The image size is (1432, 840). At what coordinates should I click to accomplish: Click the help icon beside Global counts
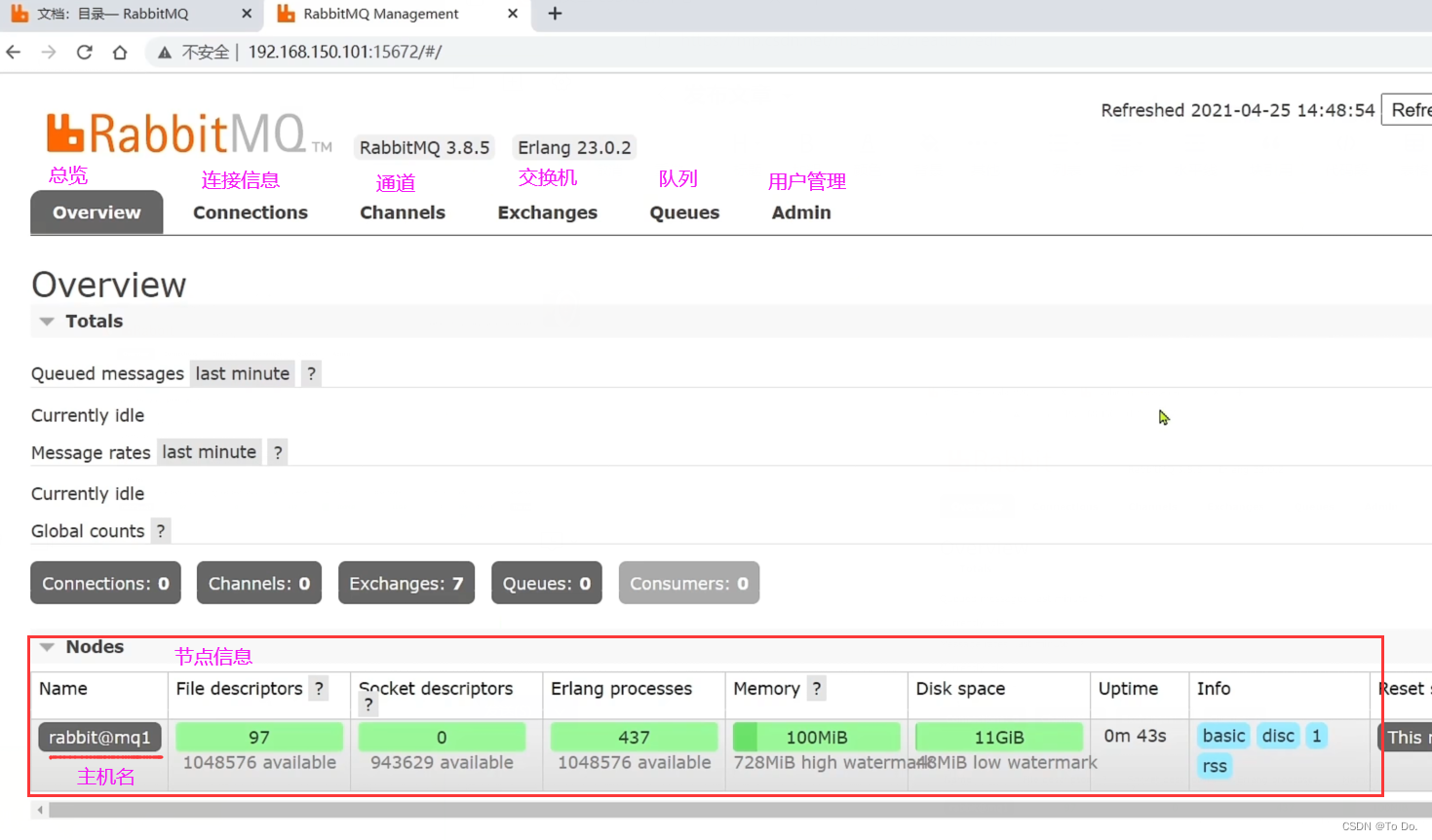click(160, 531)
